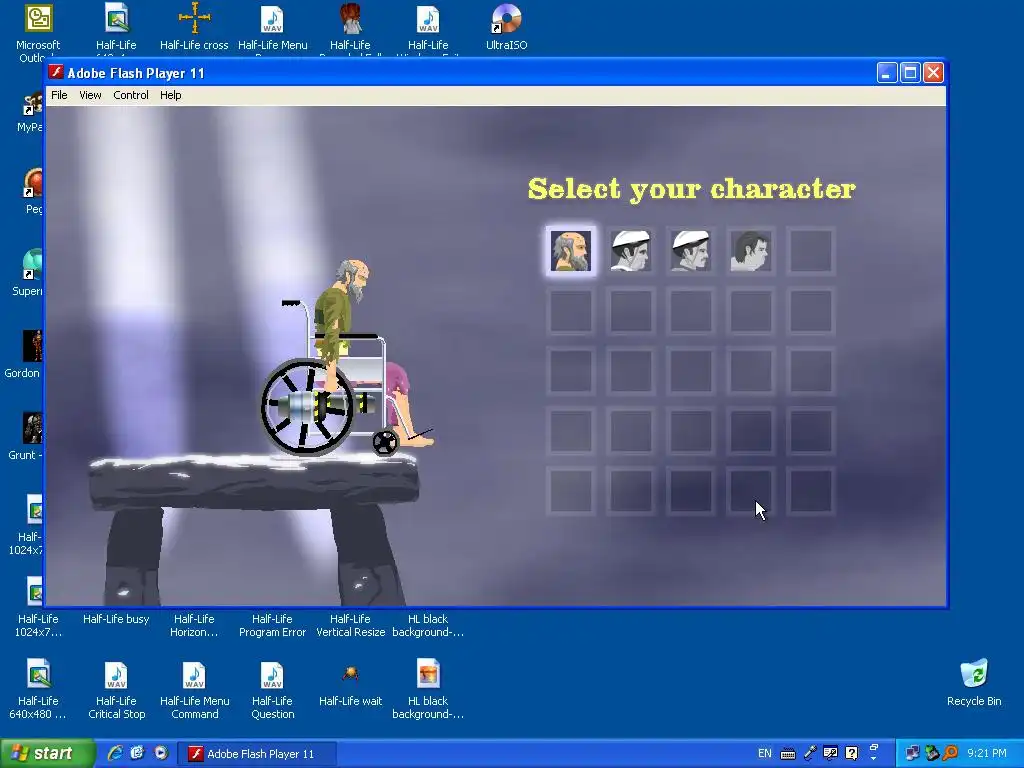The height and width of the screenshot is (768, 1024).
Task: Open the View menu
Action: [90, 95]
